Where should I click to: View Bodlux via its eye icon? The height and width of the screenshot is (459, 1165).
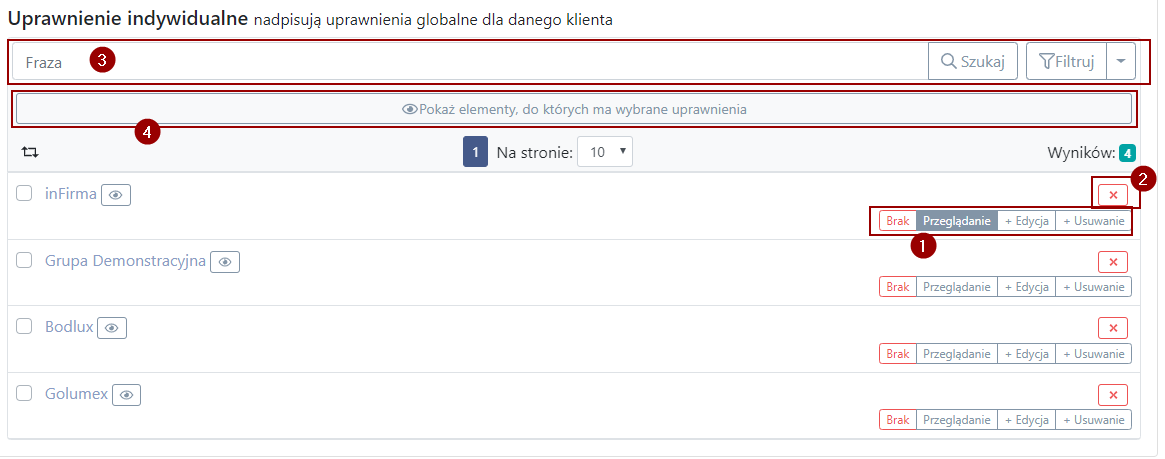[x=112, y=328]
